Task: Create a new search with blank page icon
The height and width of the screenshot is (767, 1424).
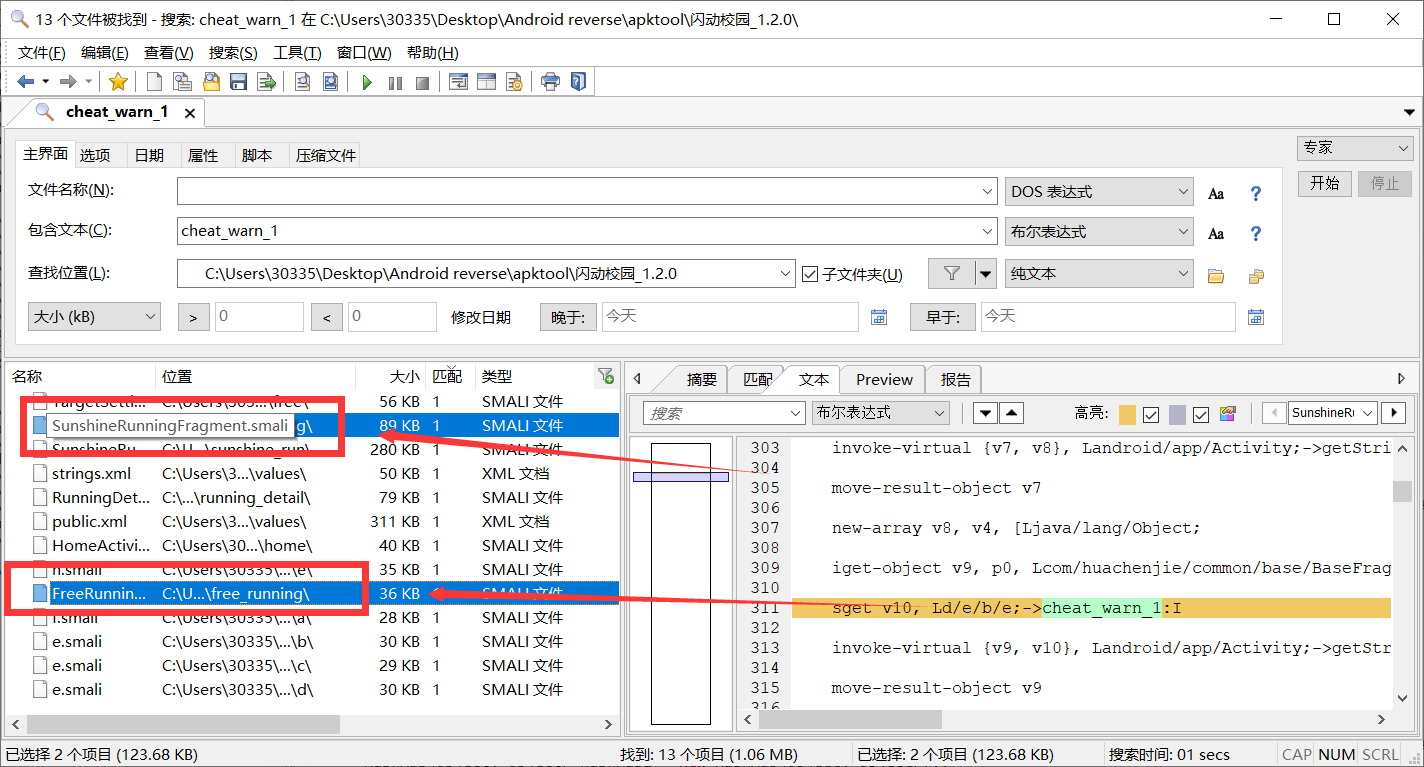Action: pyautogui.click(x=155, y=81)
